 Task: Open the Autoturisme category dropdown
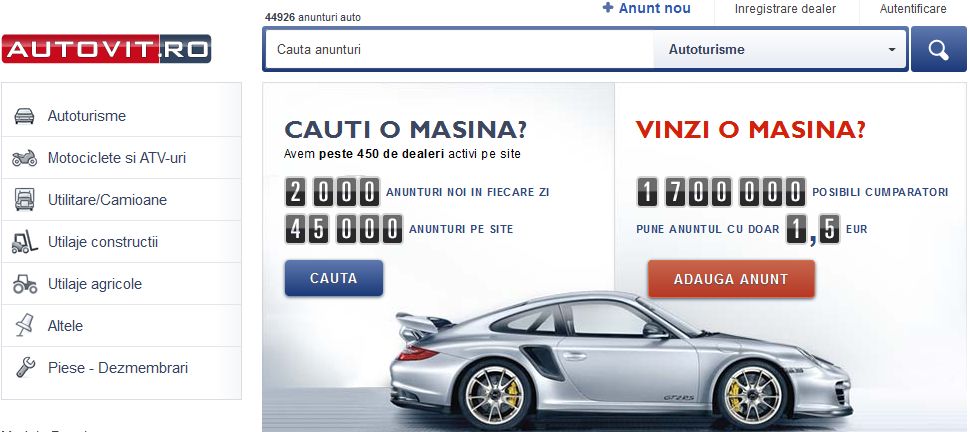(x=780, y=50)
